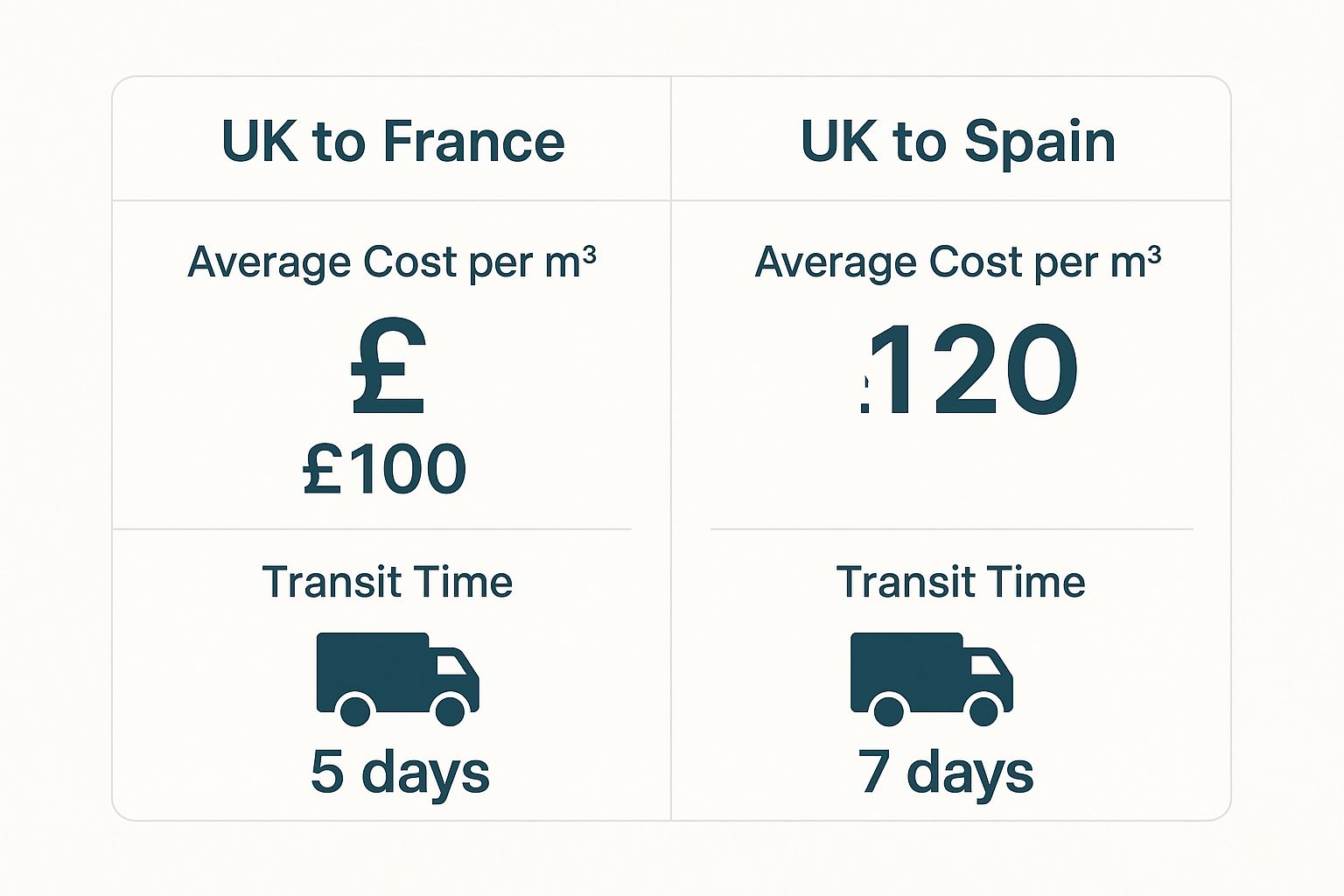The width and height of the screenshot is (1344, 896).
Task: Select the "Transit Time" label for France
Action: click(x=387, y=583)
